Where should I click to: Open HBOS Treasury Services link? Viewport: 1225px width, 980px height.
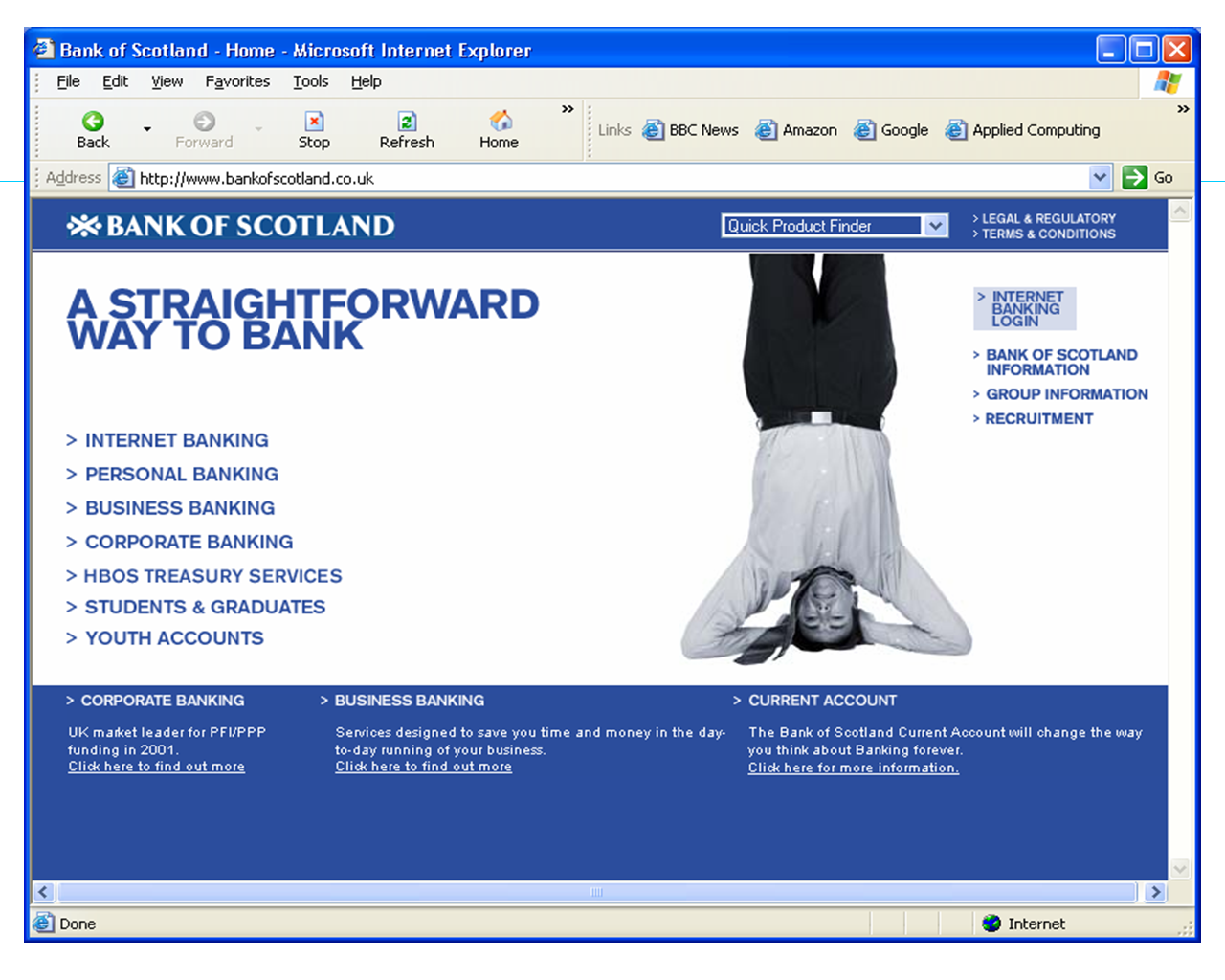pyautogui.click(x=204, y=576)
